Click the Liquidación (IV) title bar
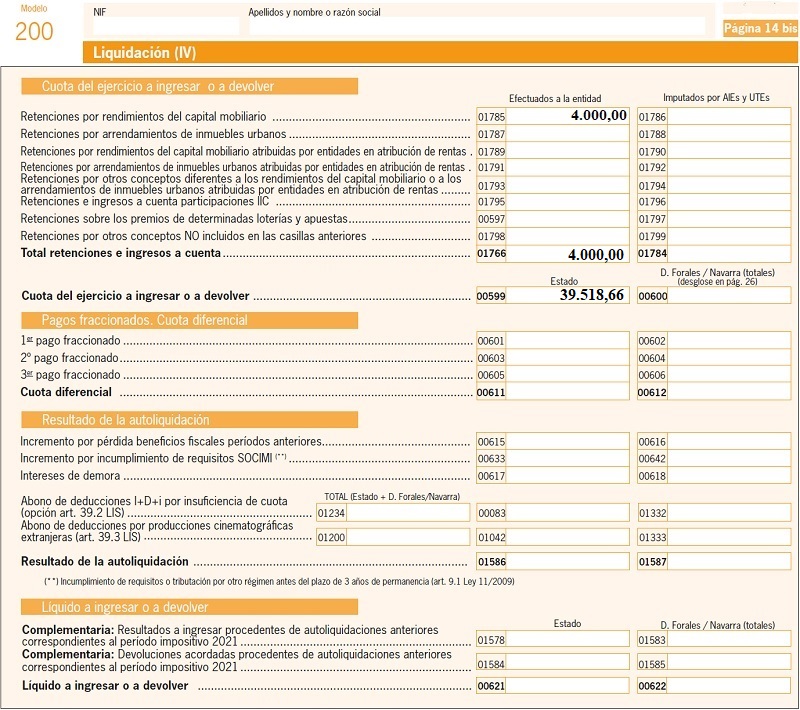This screenshot has height=710, width=800. 440,53
